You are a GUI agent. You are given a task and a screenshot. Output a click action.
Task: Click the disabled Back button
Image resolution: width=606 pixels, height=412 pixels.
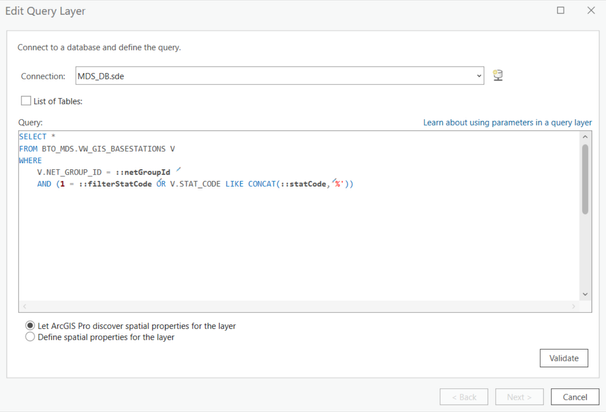[464, 397]
